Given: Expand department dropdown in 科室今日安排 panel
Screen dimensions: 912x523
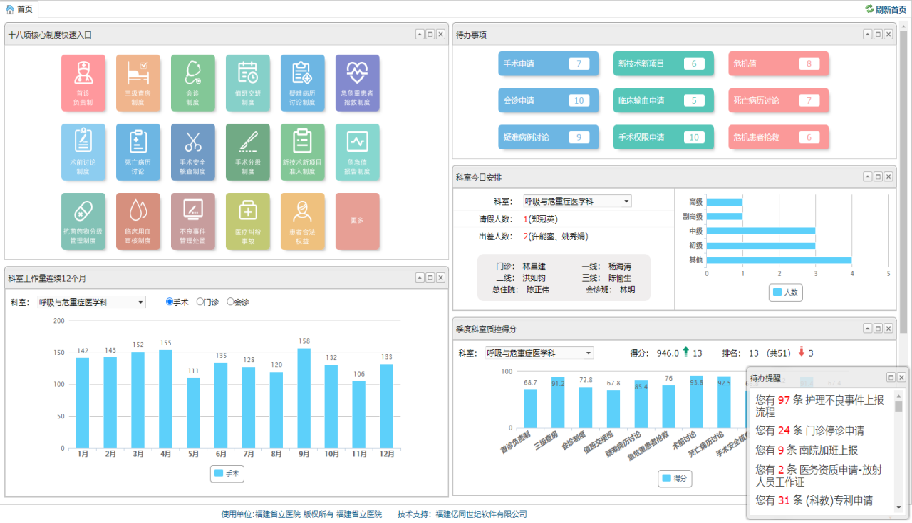Looking at the screenshot, I should (x=572, y=201).
